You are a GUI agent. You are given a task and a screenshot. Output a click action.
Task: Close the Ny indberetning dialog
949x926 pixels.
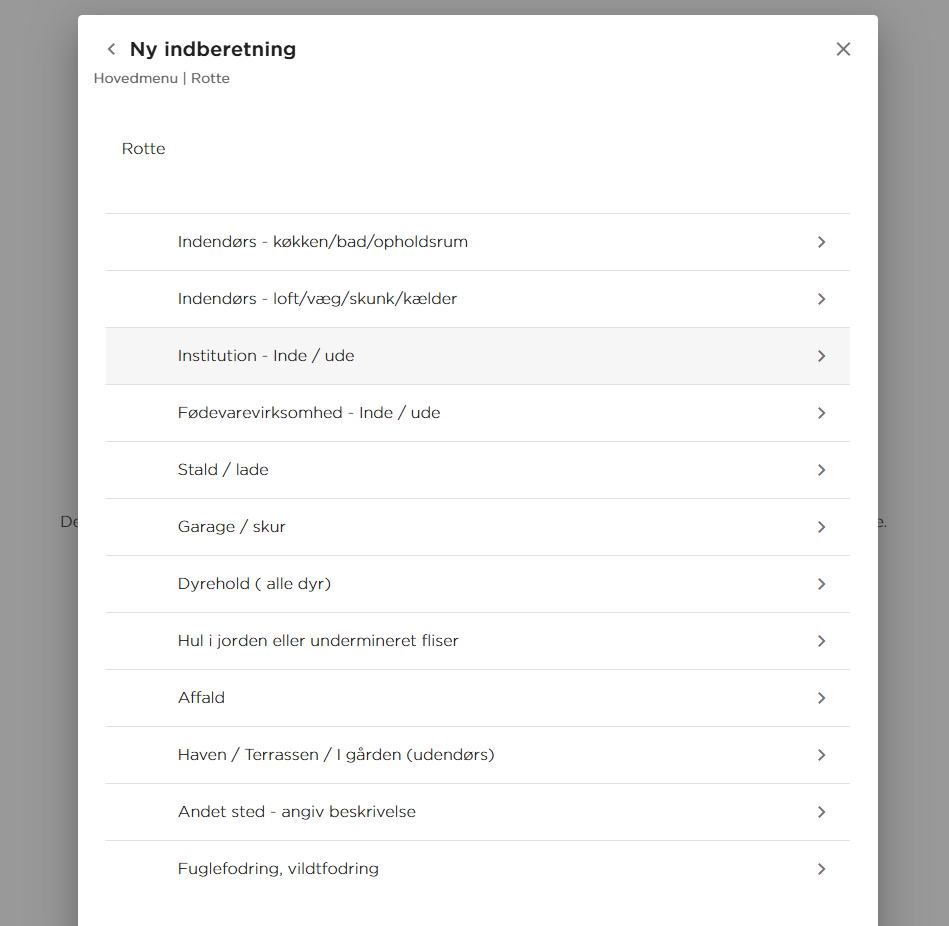point(843,49)
